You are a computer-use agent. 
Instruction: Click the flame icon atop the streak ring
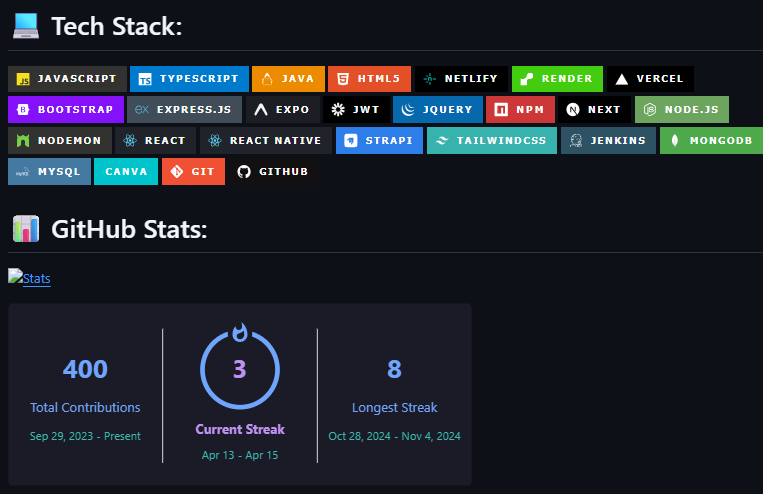[x=240, y=332]
